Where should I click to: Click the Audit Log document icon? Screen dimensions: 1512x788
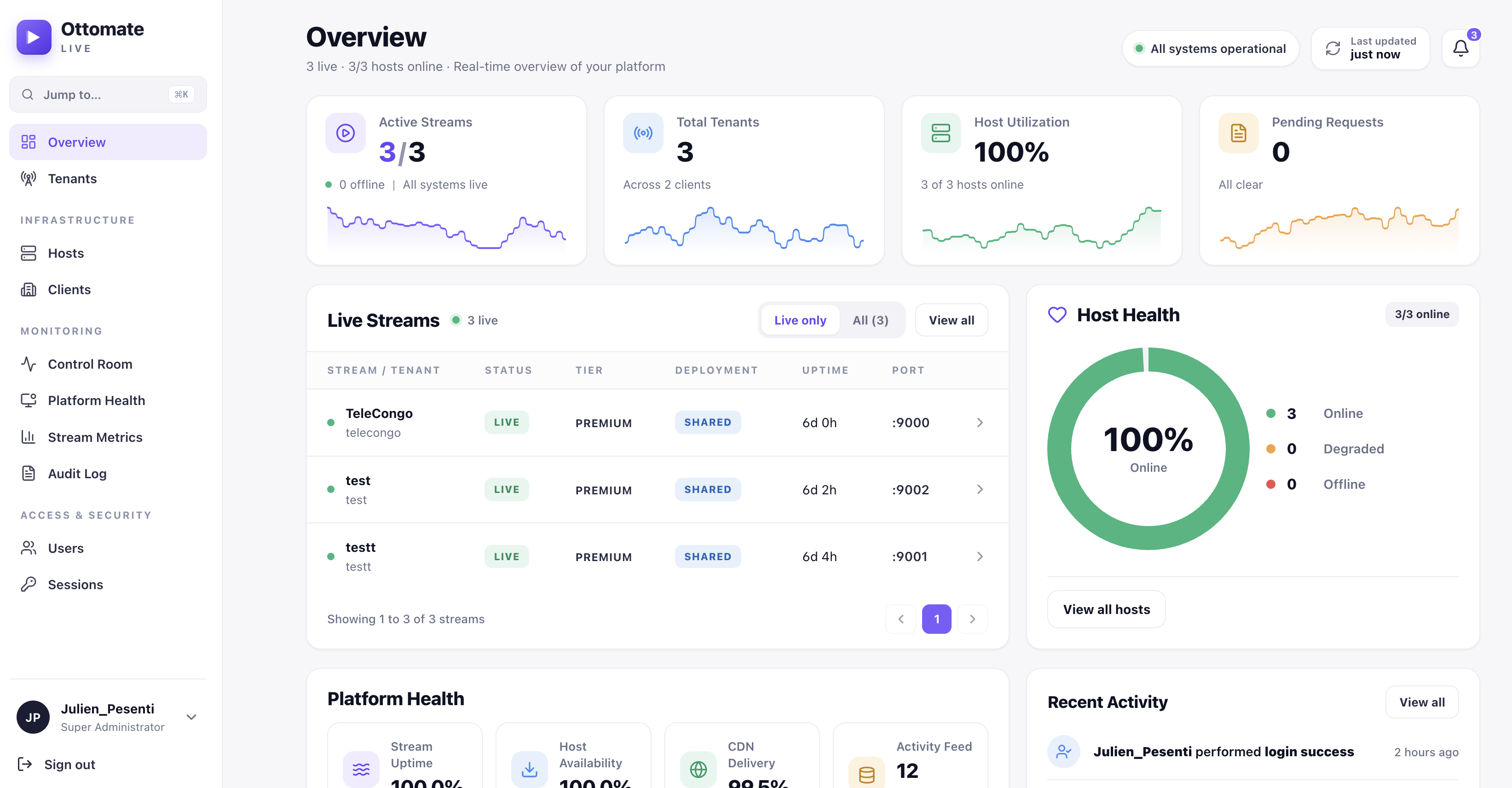(28, 473)
